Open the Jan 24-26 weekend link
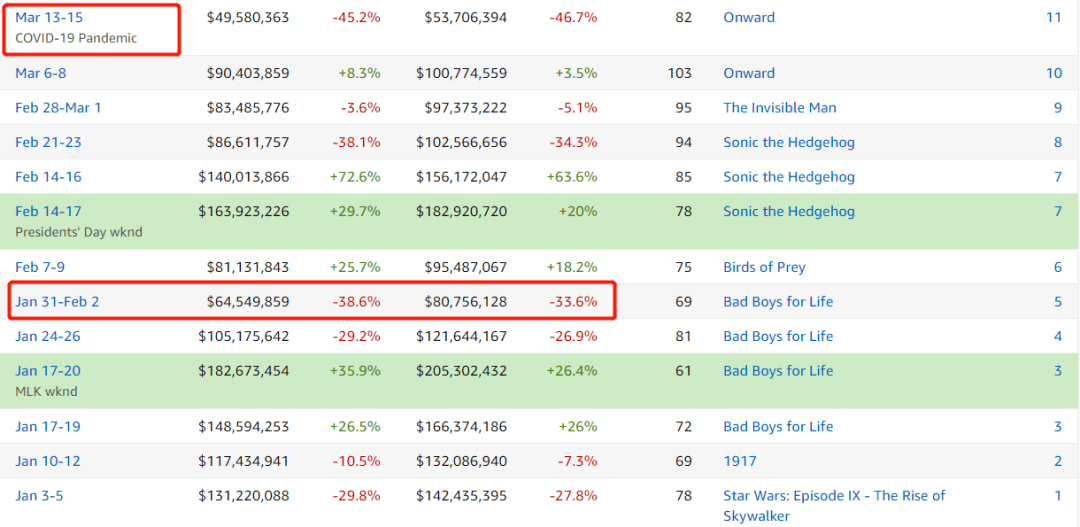The height and width of the screenshot is (527, 1080). pos(48,335)
